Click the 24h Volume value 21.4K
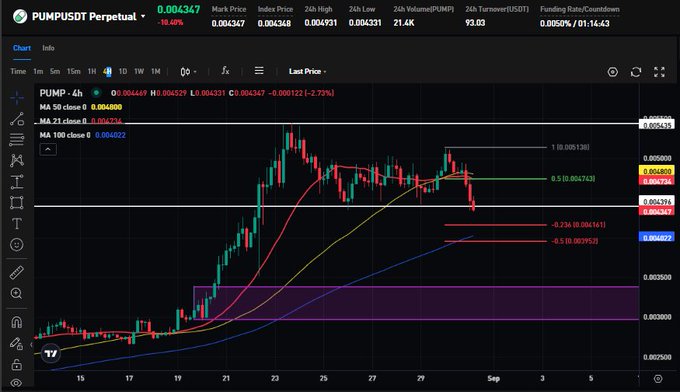The height and width of the screenshot is (392, 680). [403, 23]
